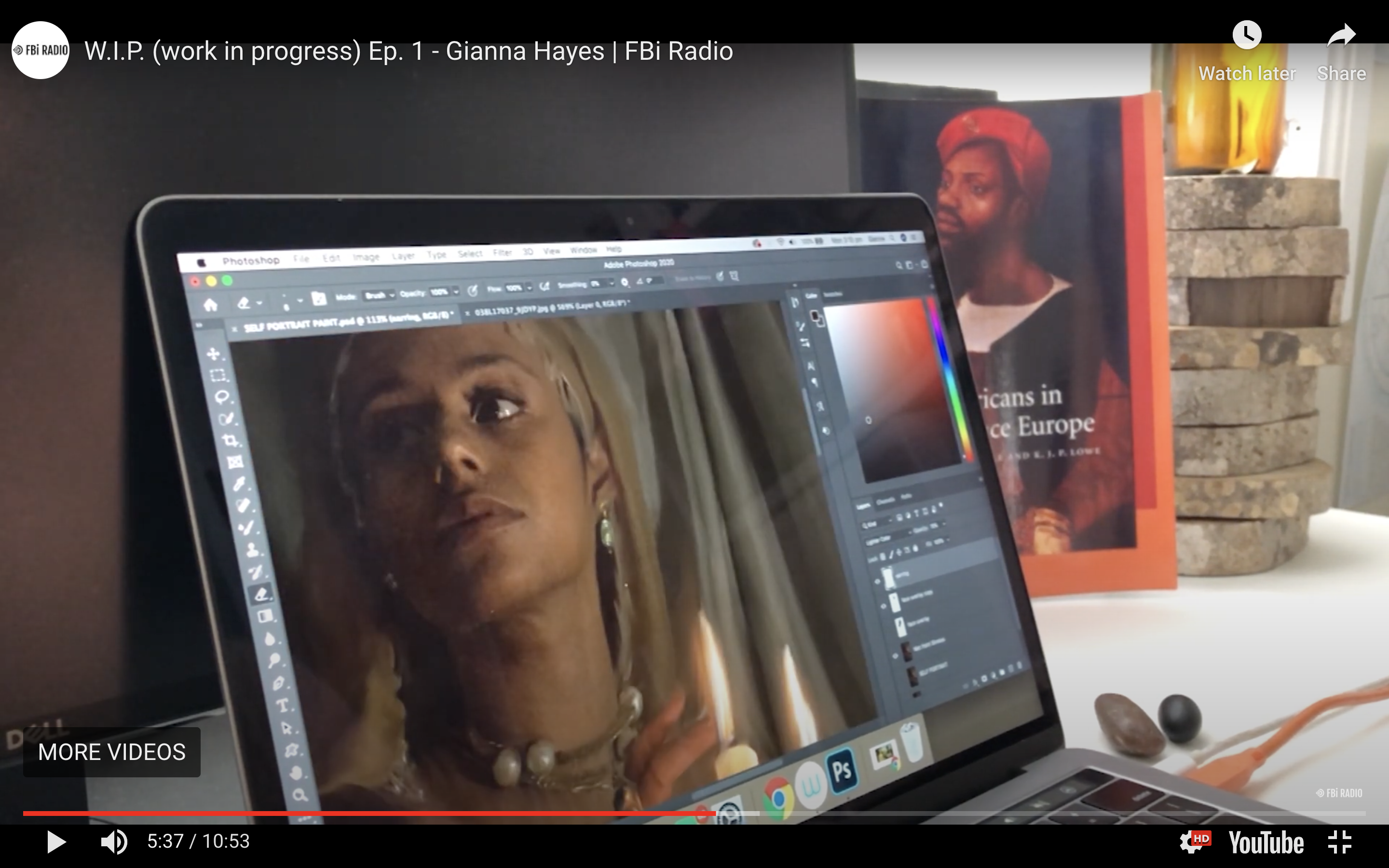
Task: Mute the video volume
Action: pos(114,841)
